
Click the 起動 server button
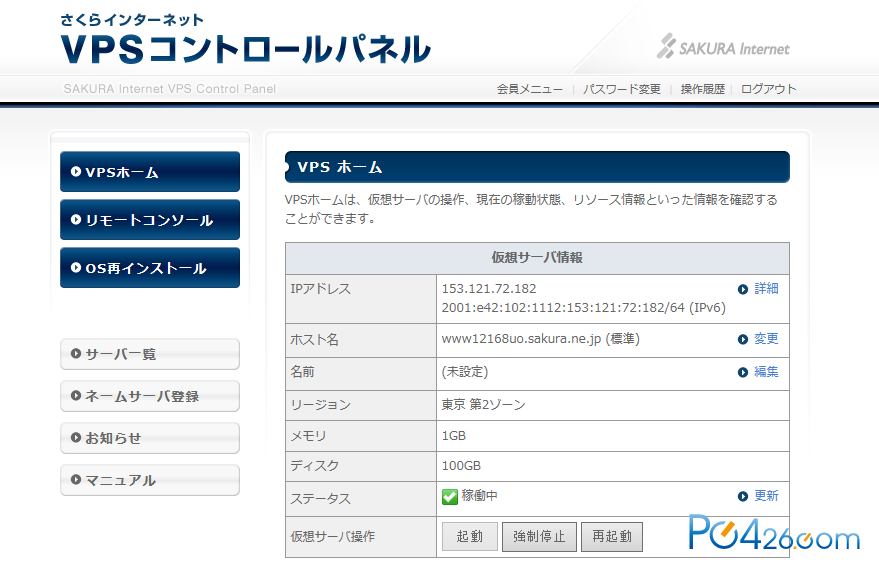[x=470, y=537]
